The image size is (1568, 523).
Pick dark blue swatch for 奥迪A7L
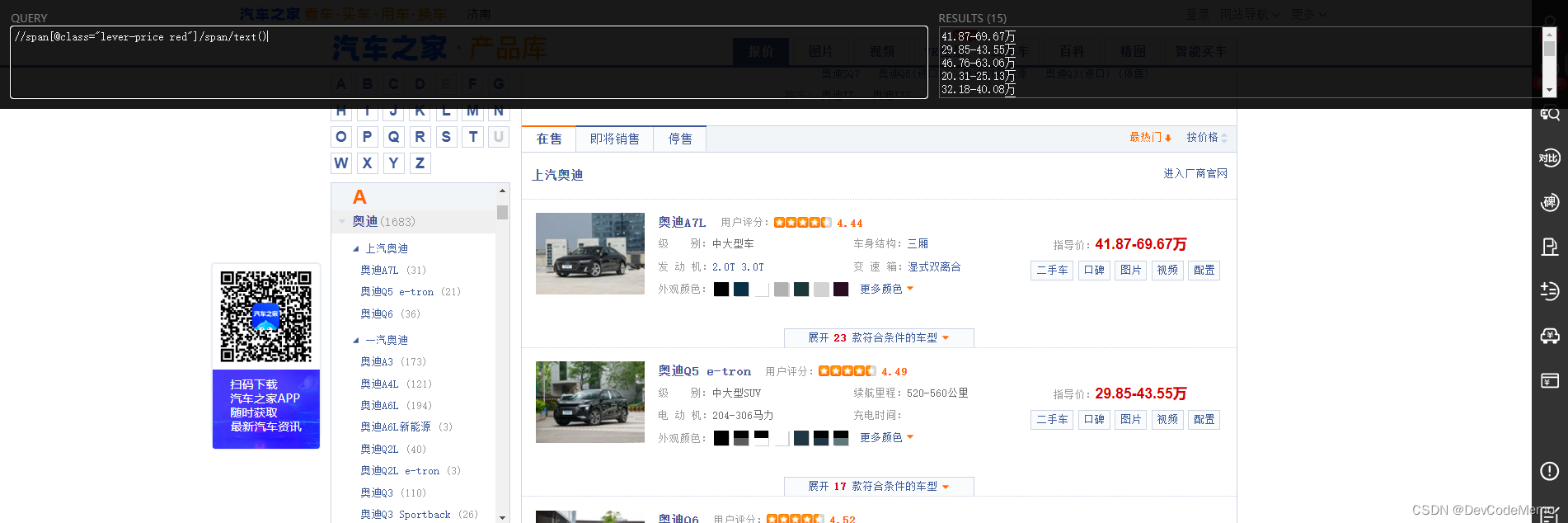point(741,290)
